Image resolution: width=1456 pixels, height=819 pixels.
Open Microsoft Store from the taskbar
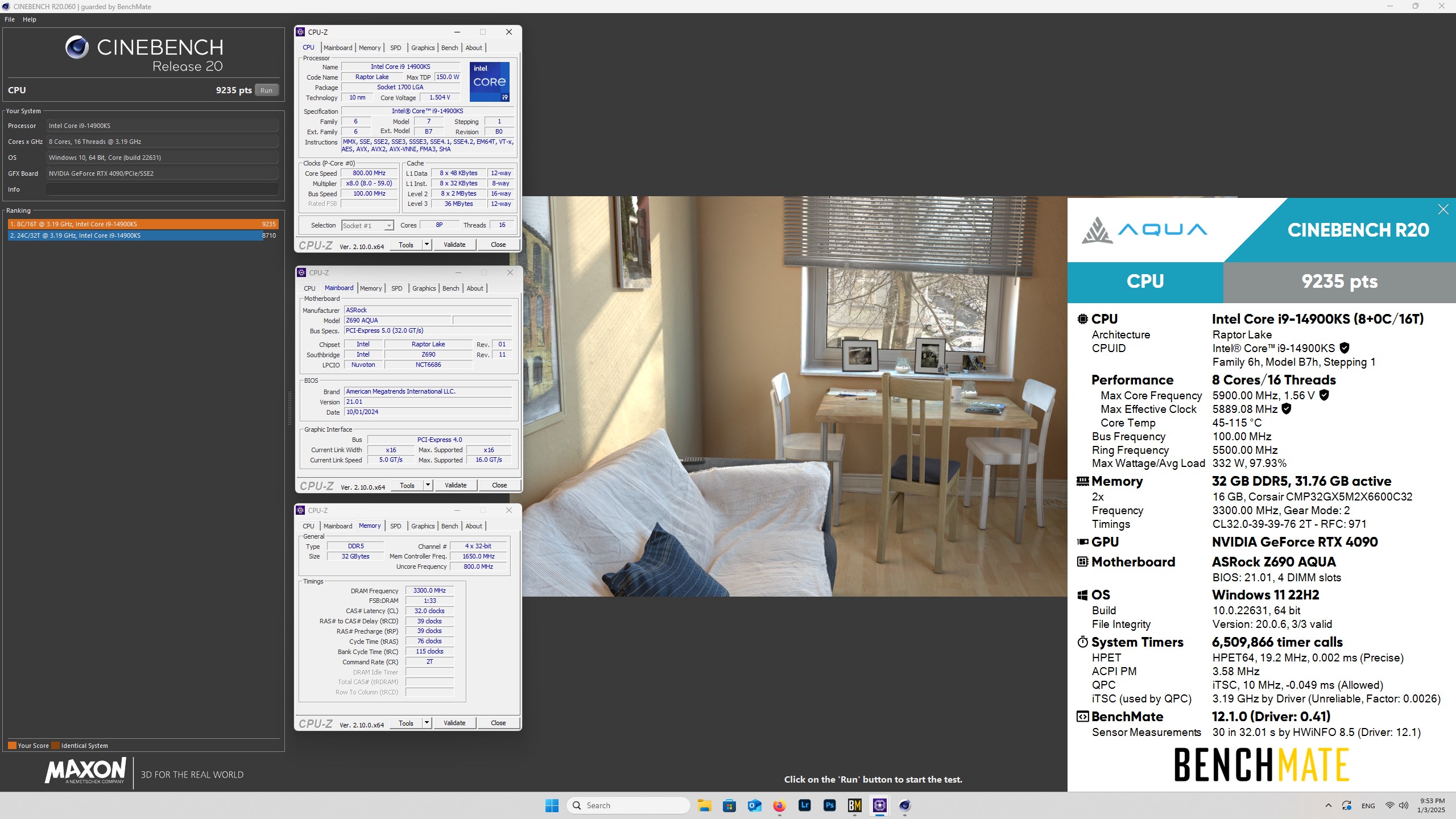click(x=729, y=805)
